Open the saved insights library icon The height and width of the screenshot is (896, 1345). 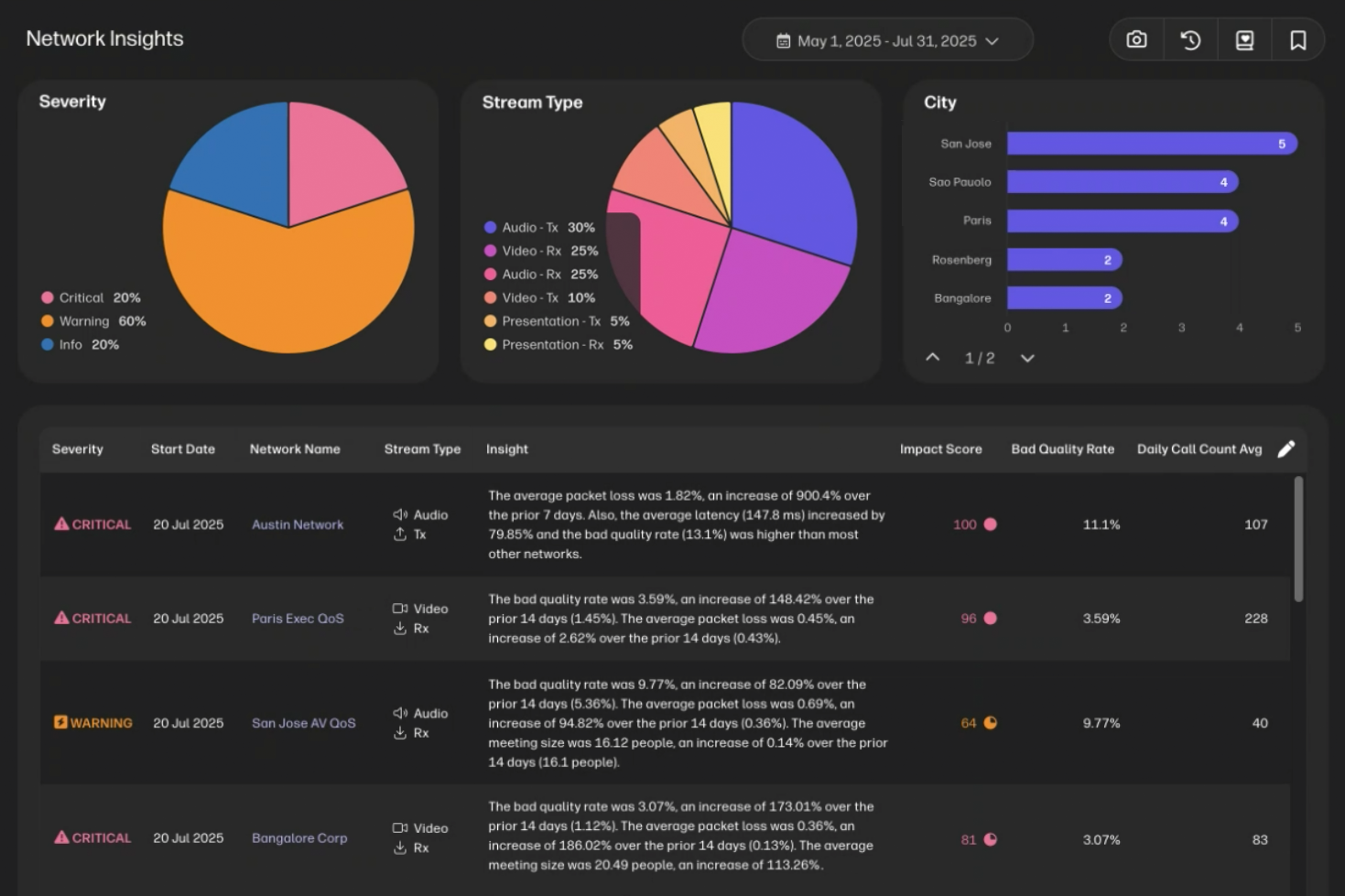pyautogui.click(x=1243, y=39)
